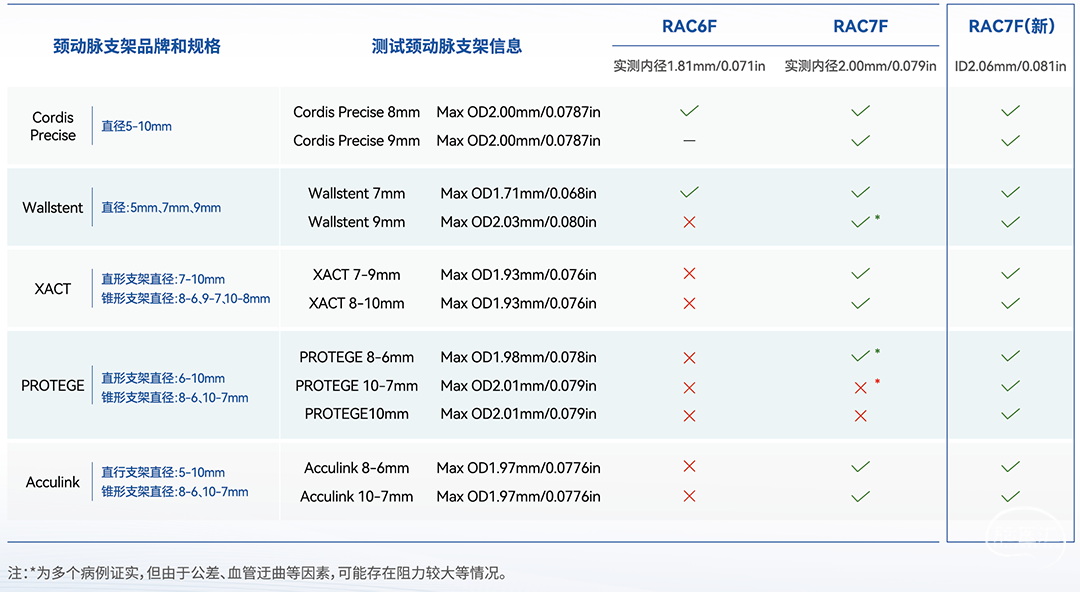Select RAC7F(新) check mark for PROTEGE 8-6mm
1080x592 pixels.
[x=1010, y=356]
